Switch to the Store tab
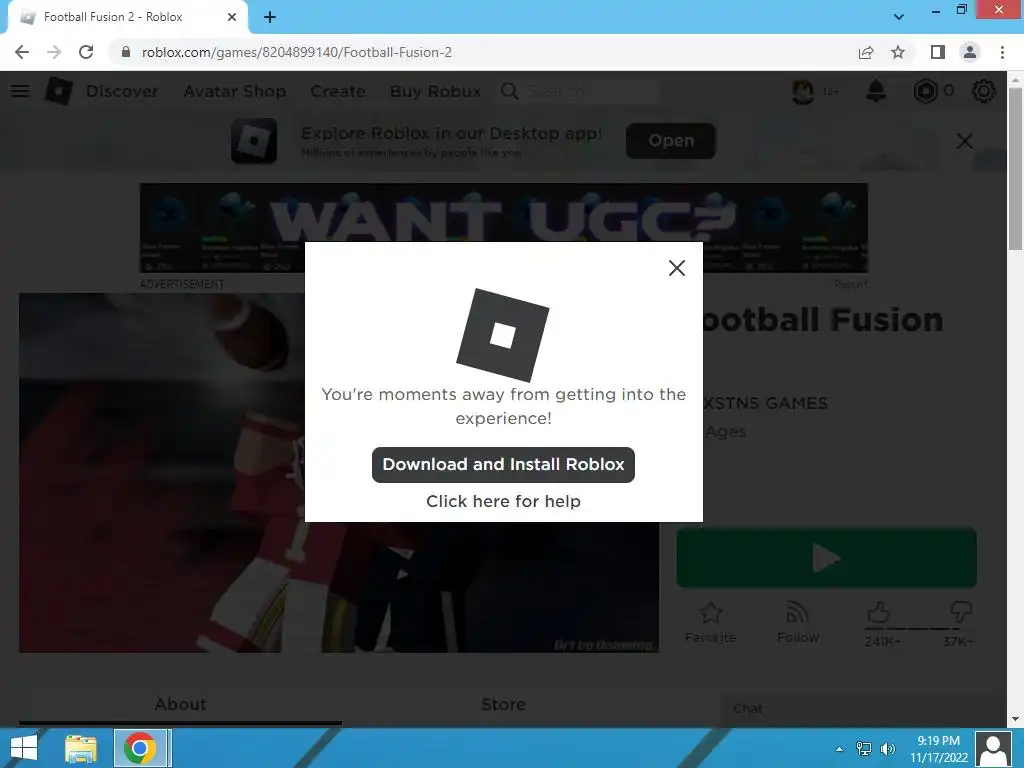Screen dimensions: 1024x768 click(503, 704)
